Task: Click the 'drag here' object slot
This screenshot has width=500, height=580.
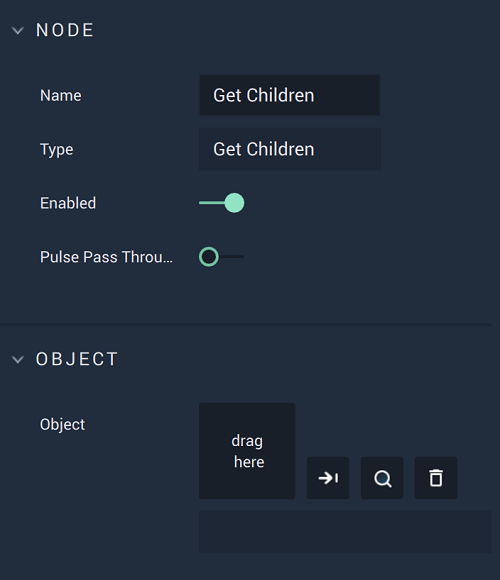Action: point(247,451)
